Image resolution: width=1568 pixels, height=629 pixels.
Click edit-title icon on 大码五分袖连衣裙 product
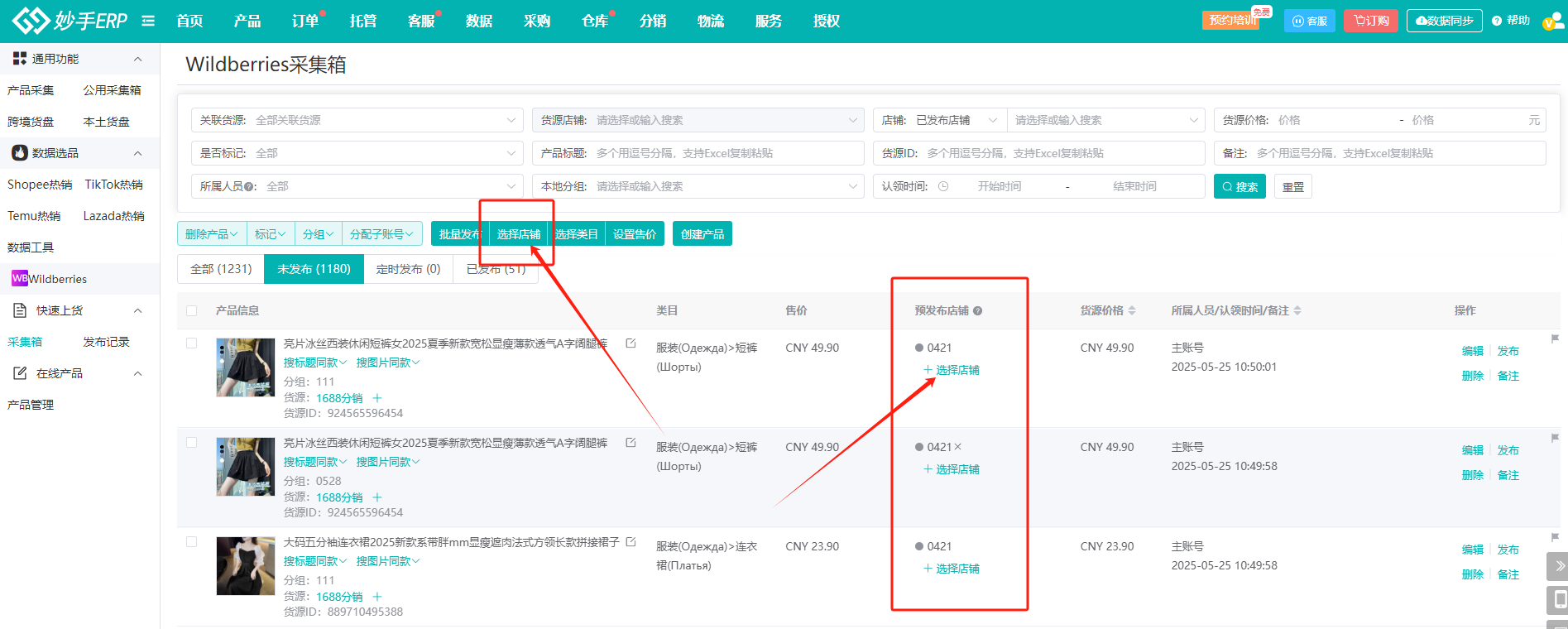pos(631,542)
